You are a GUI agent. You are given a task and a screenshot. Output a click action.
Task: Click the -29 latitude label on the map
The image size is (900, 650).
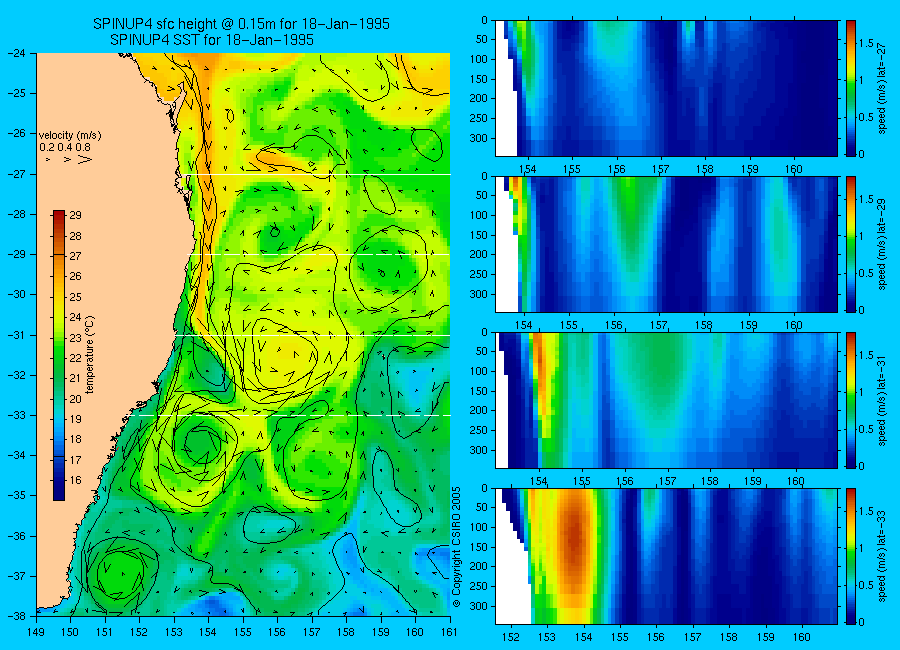pyautogui.click(x=16, y=254)
